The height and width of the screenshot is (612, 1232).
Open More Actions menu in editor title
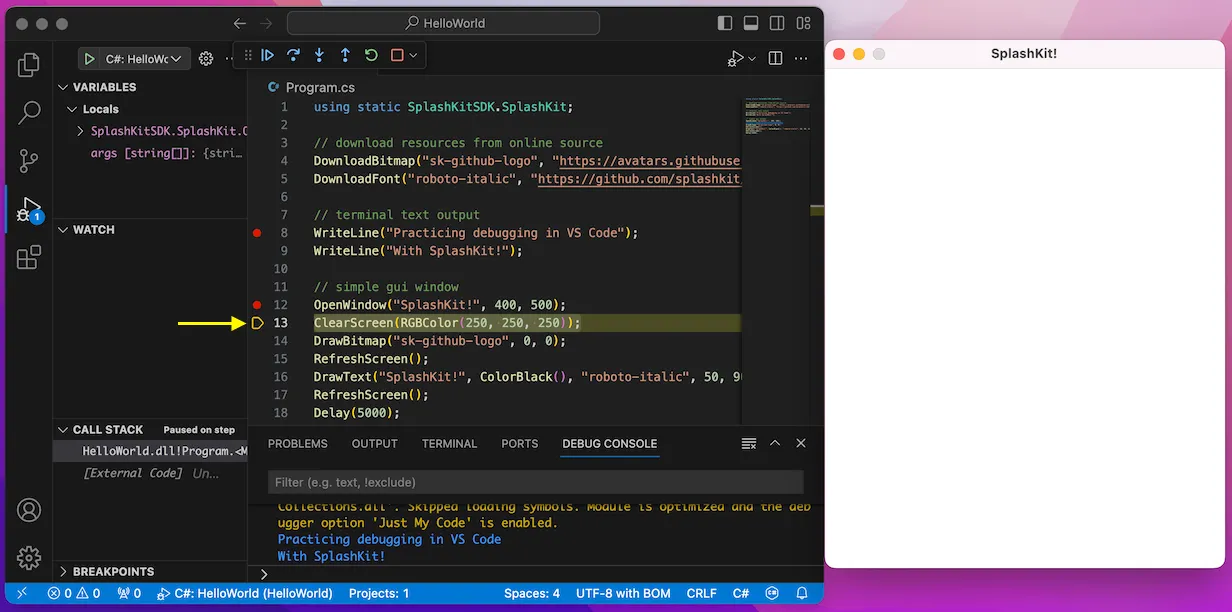tap(800, 59)
